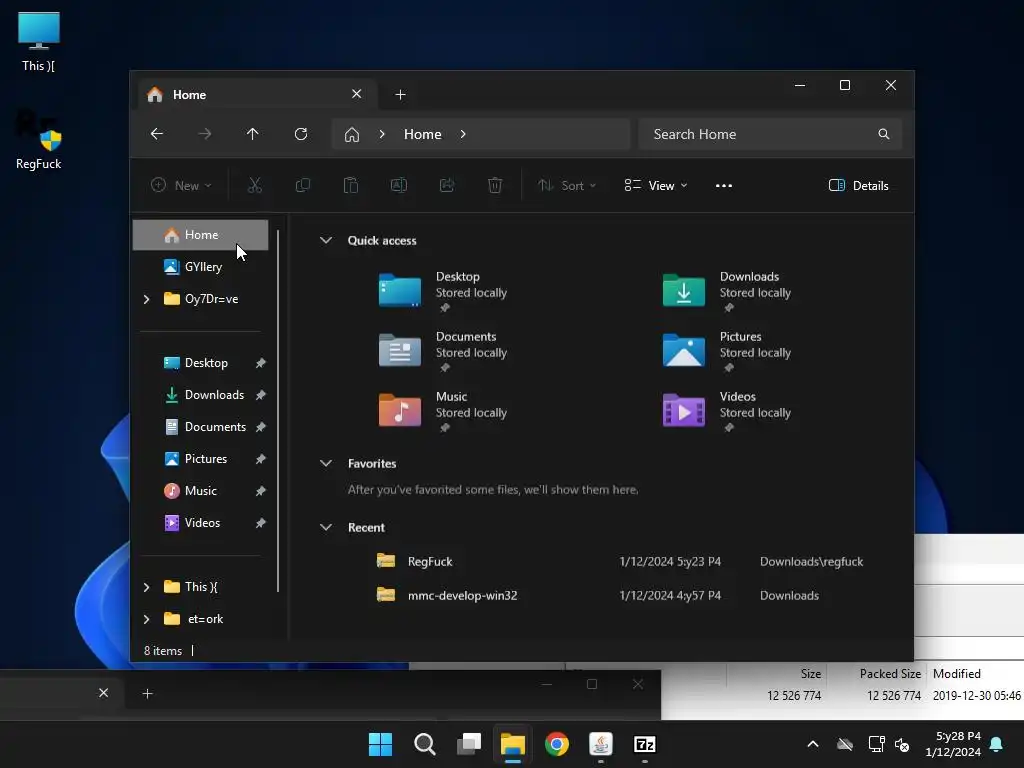The height and width of the screenshot is (768, 1024).
Task: Click the forward navigation arrow
Action: 204,134
